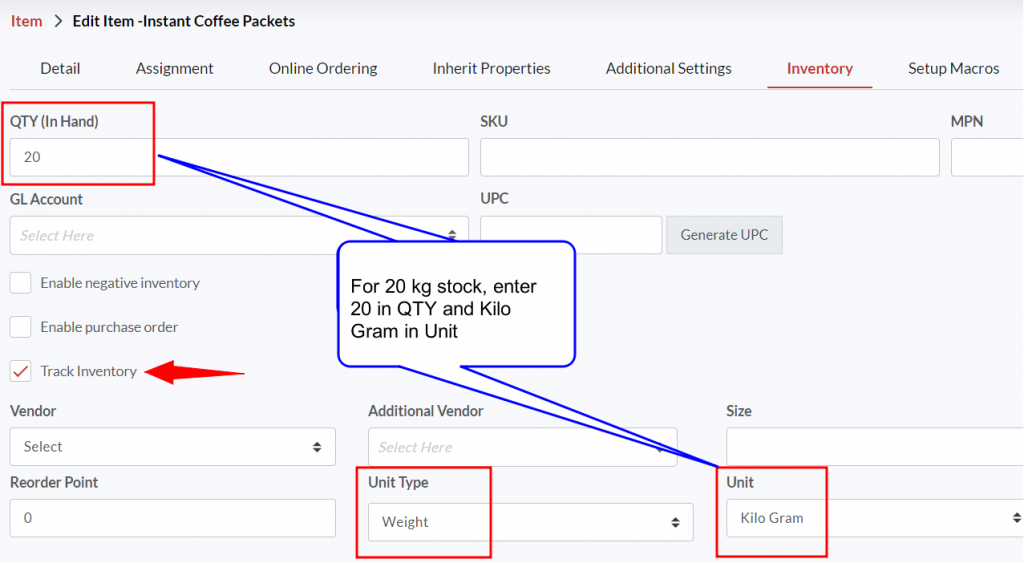Expand the Unit Kilo Gram dropdown

(x=874, y=518)
